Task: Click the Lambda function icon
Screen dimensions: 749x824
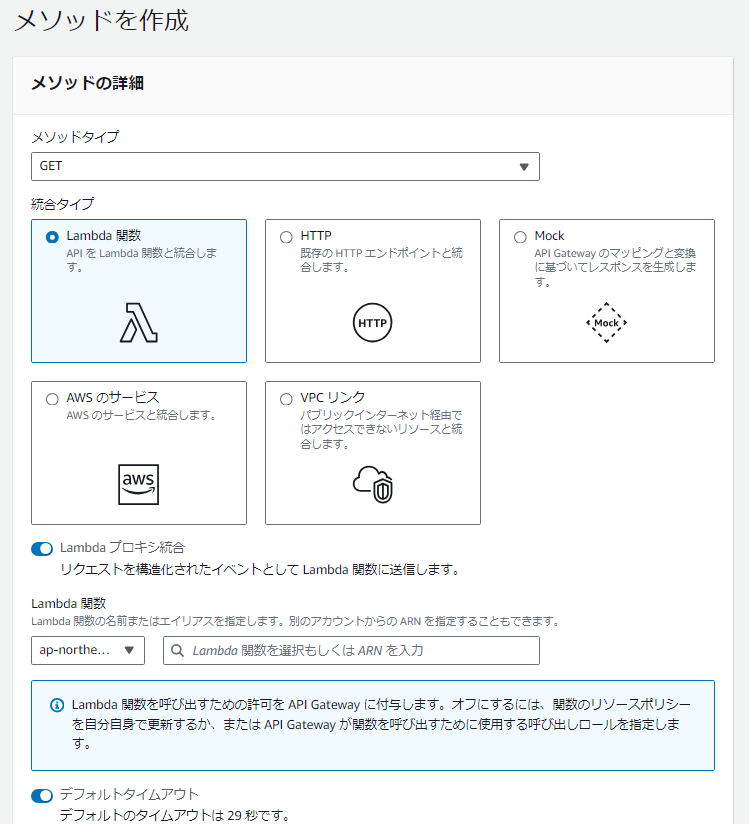Action: tap(139, 323)
